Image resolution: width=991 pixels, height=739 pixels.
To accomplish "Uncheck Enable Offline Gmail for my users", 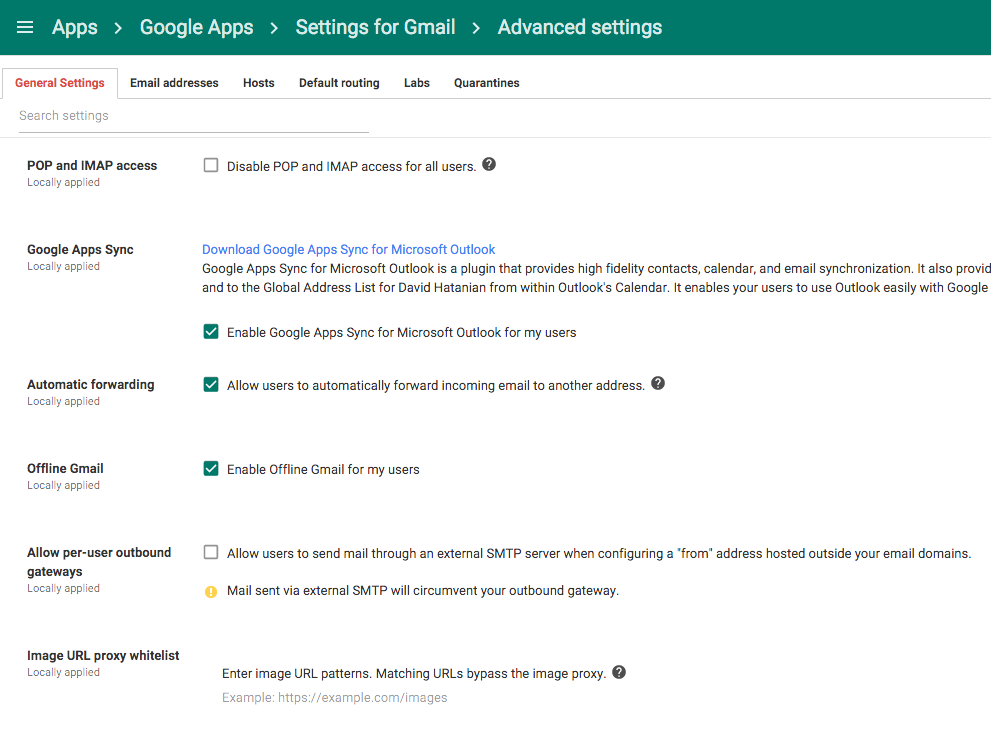I will 211,467.
